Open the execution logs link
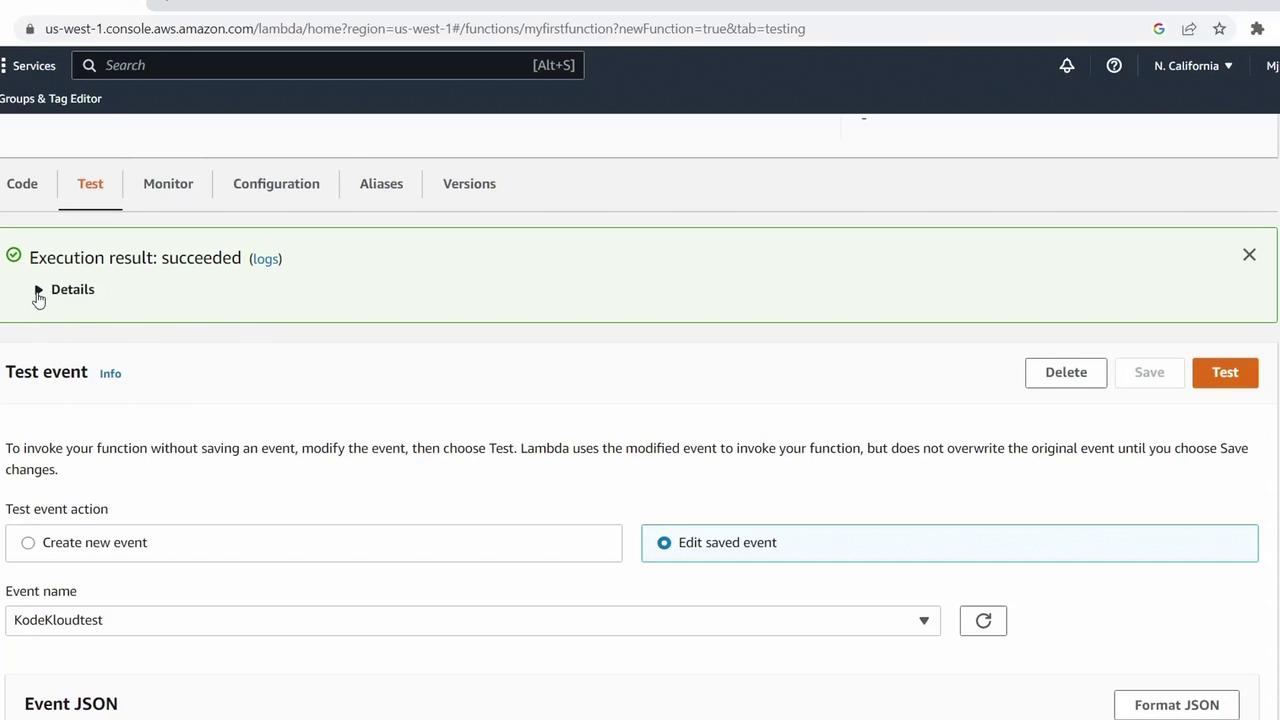 pyautogui.click(x=265, y=259)
